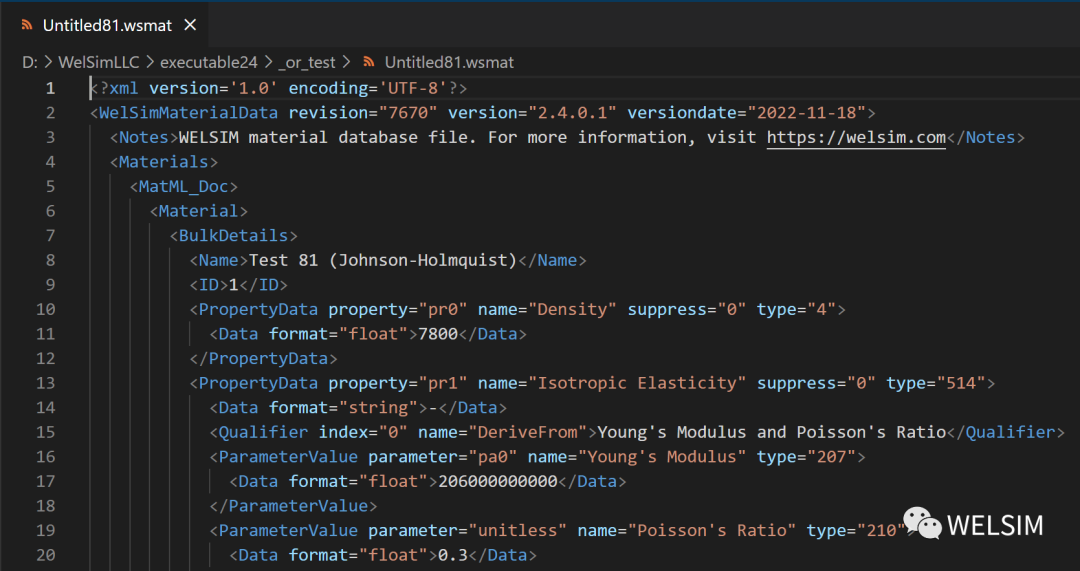Screen dimensions: 1080x571
Task: Click the file type icon on the Untitled81.wsmat tab
Action: 27,25
